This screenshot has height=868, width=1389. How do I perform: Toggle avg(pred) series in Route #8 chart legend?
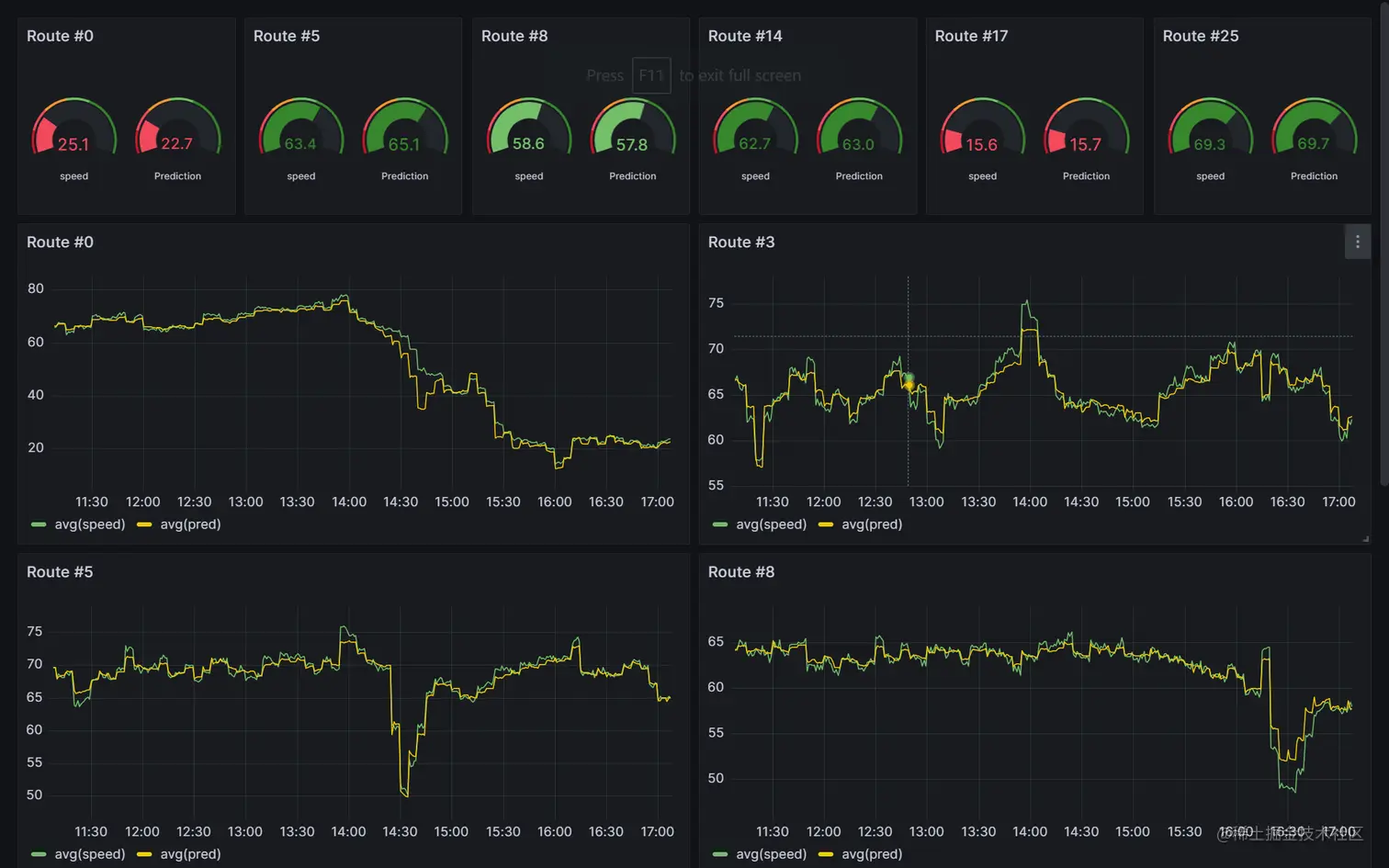pyautogui.click(x=872, y=854)
